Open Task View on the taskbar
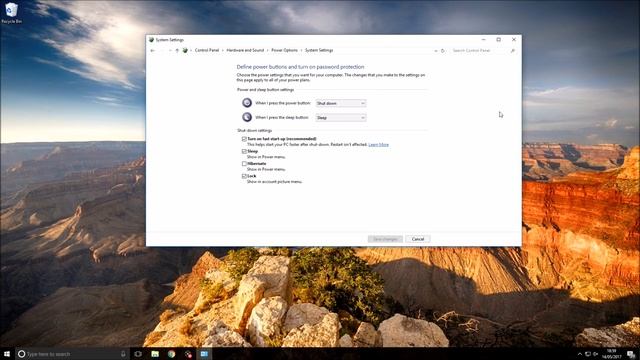 138,354
